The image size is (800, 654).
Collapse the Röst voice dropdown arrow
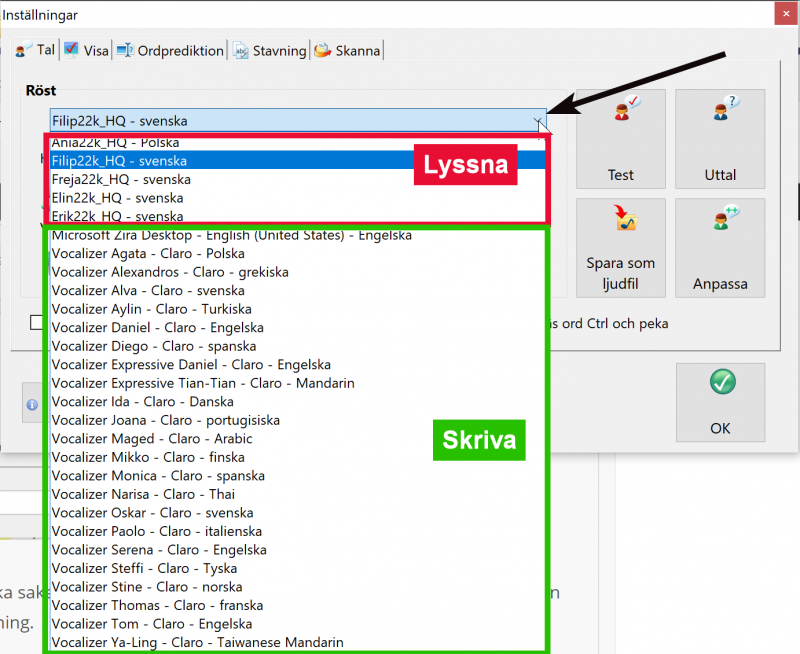[538, 121]
